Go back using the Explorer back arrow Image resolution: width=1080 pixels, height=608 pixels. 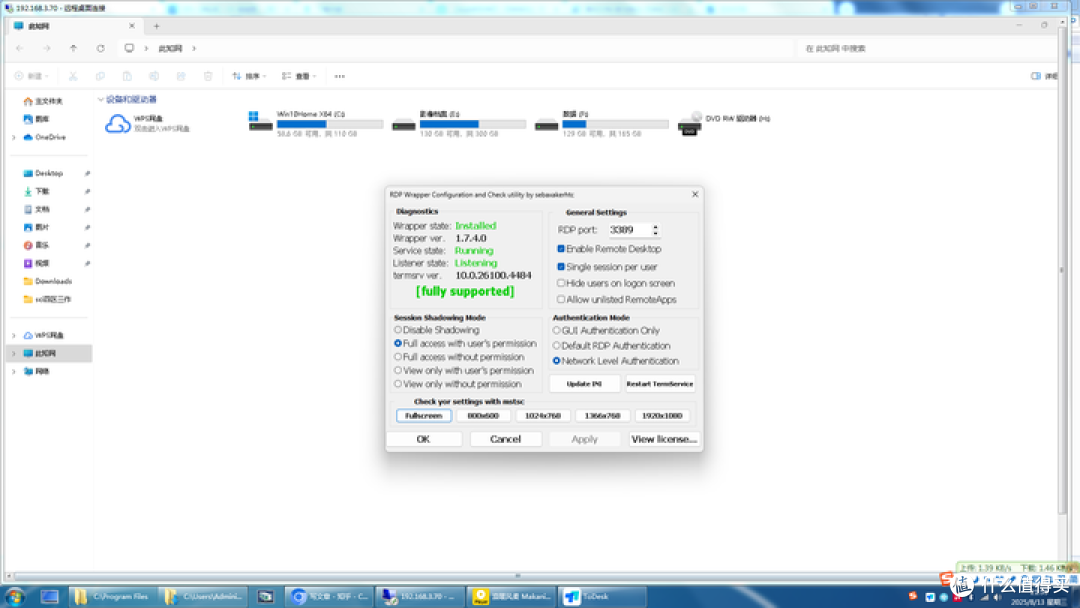[19, 48]
